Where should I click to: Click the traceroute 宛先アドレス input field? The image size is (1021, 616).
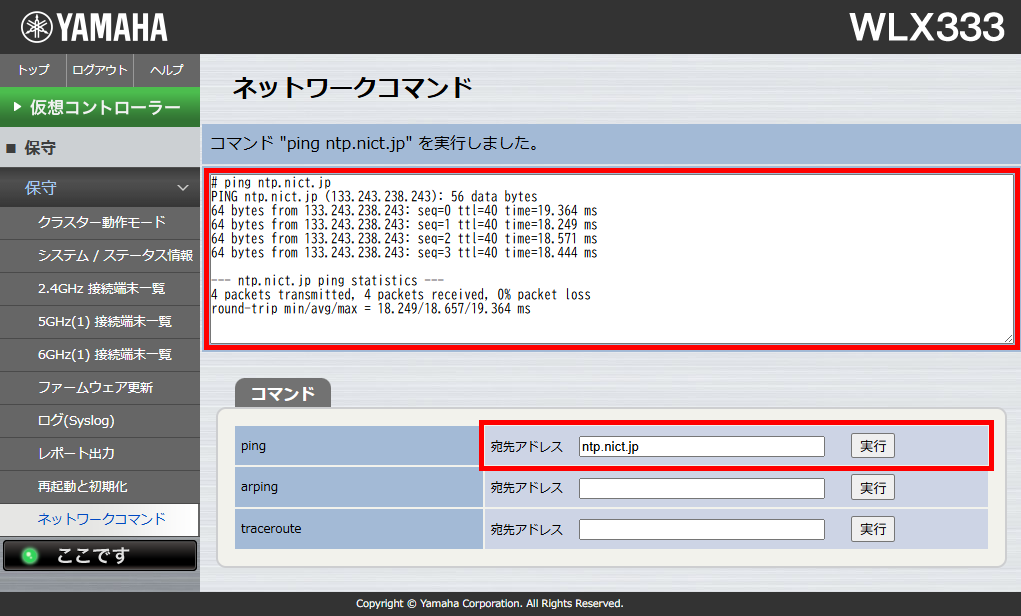click(701, 529)
